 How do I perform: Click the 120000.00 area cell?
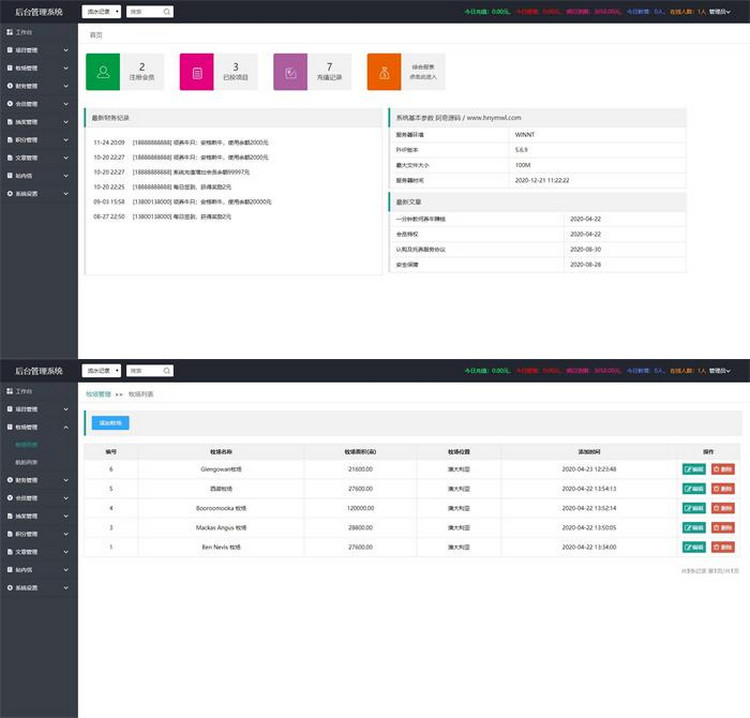point(360,508)
